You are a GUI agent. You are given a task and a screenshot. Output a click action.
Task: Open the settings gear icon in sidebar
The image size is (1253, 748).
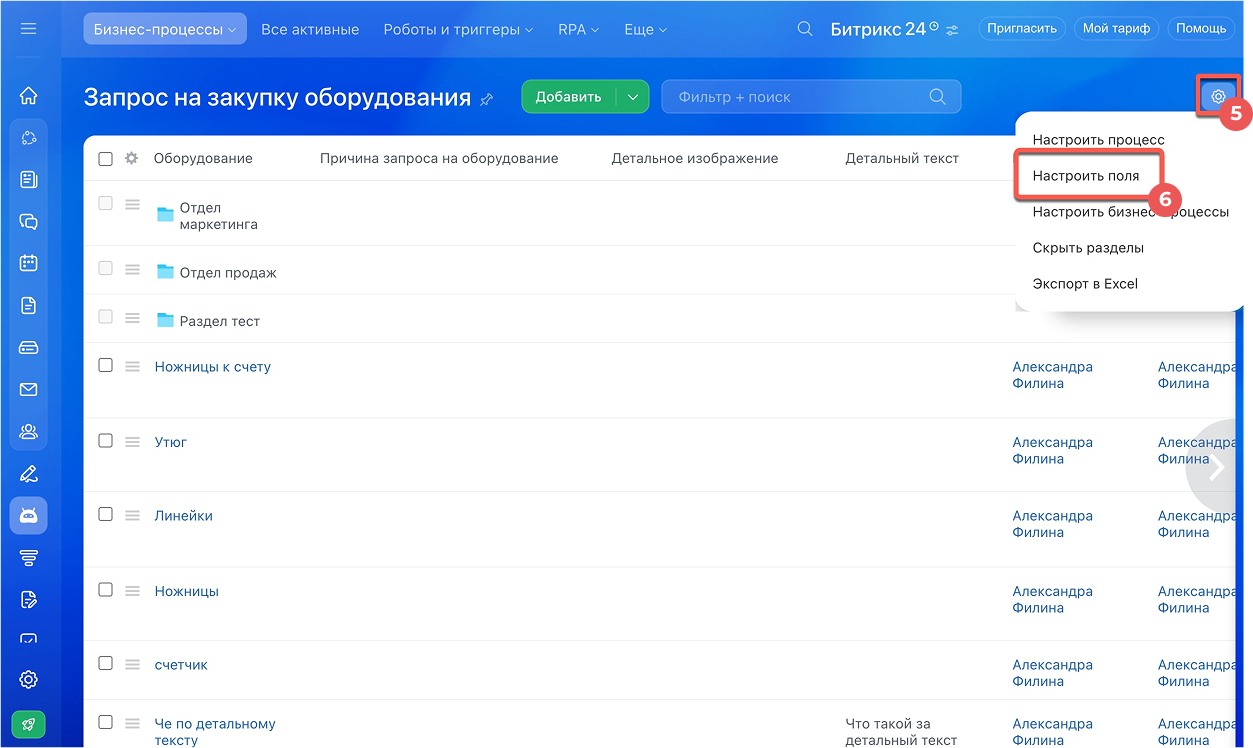[28, 680]
